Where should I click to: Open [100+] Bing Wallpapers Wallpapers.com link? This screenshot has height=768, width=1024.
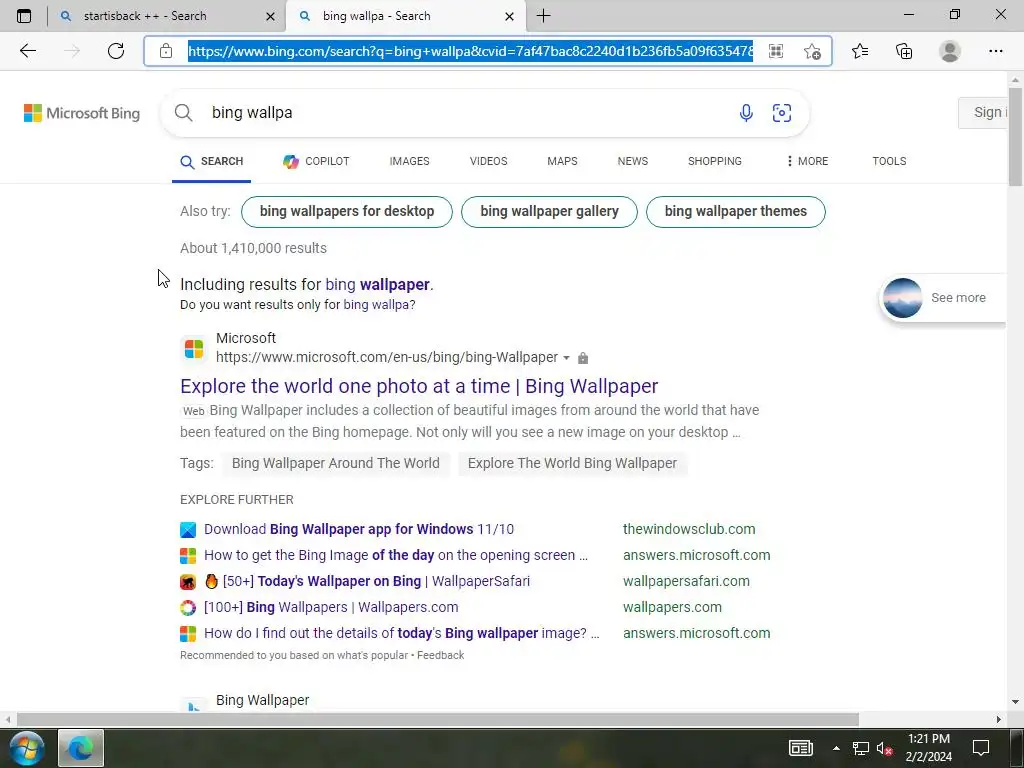pyautogui.click(x=331, y=607)
